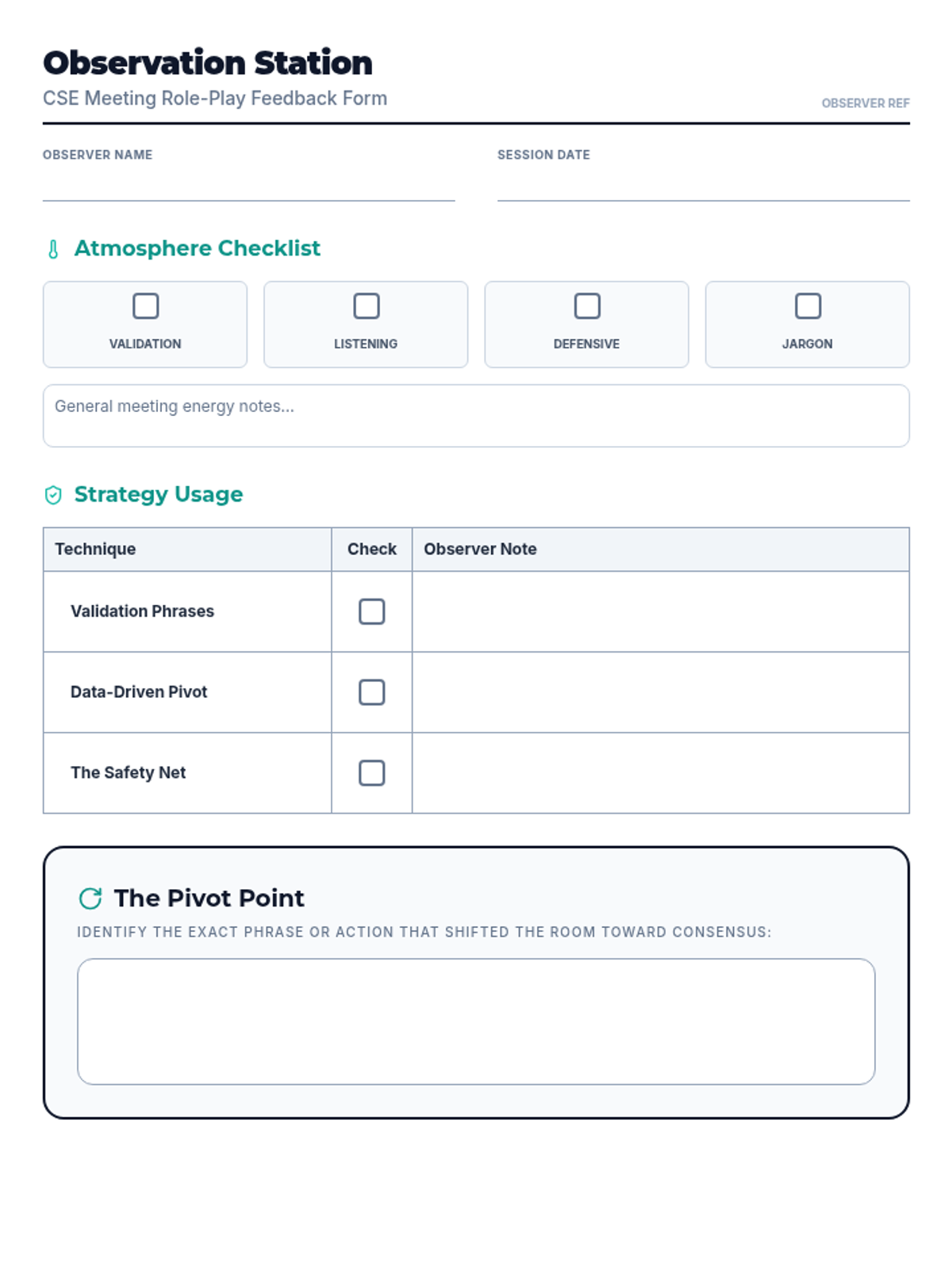Click the Check column header
Image resolution: width=952 pixels, height=1270 pixels.
[371, 549]
